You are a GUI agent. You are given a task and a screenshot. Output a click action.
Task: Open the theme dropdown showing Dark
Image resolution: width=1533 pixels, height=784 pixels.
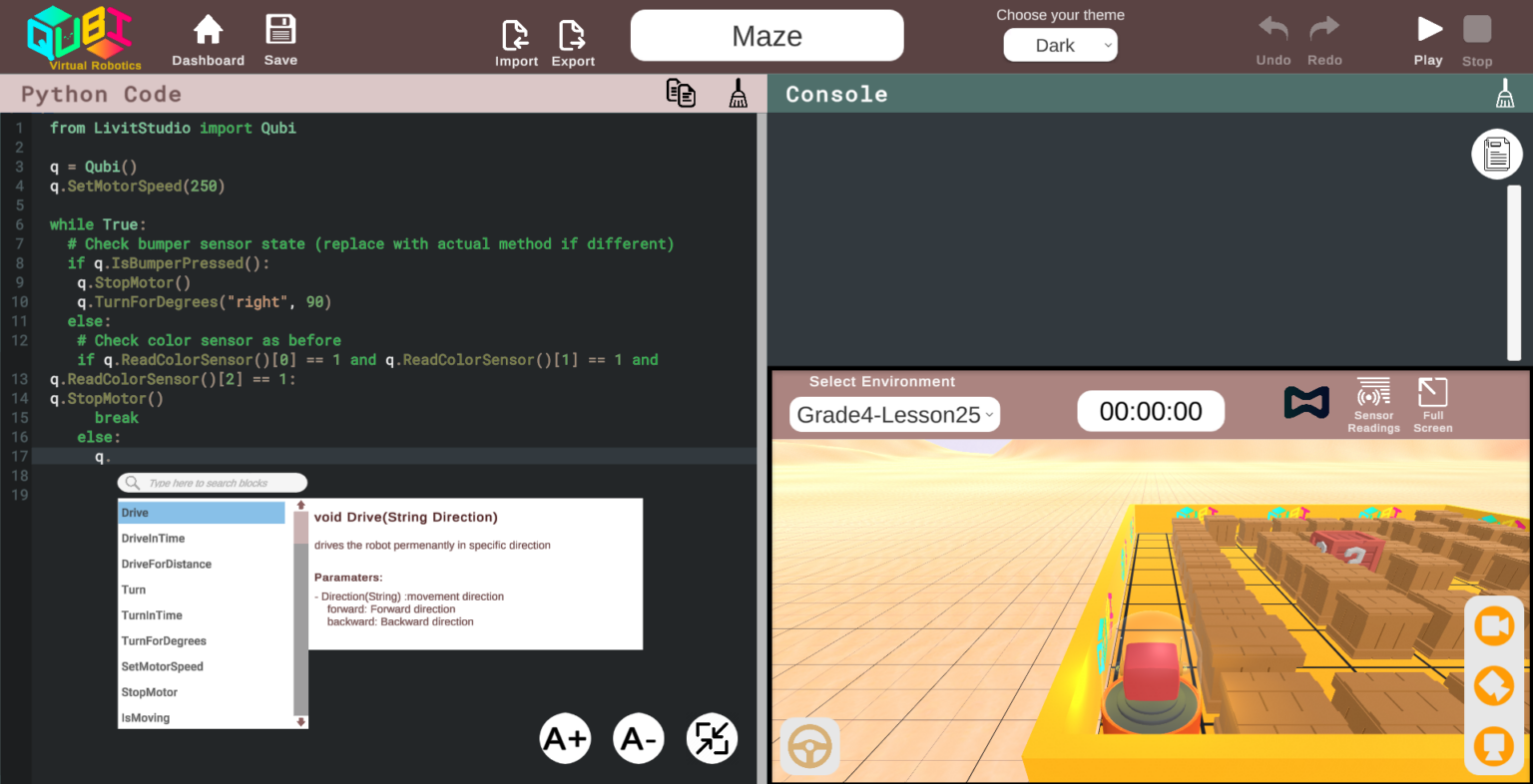tap(1060, 46)
